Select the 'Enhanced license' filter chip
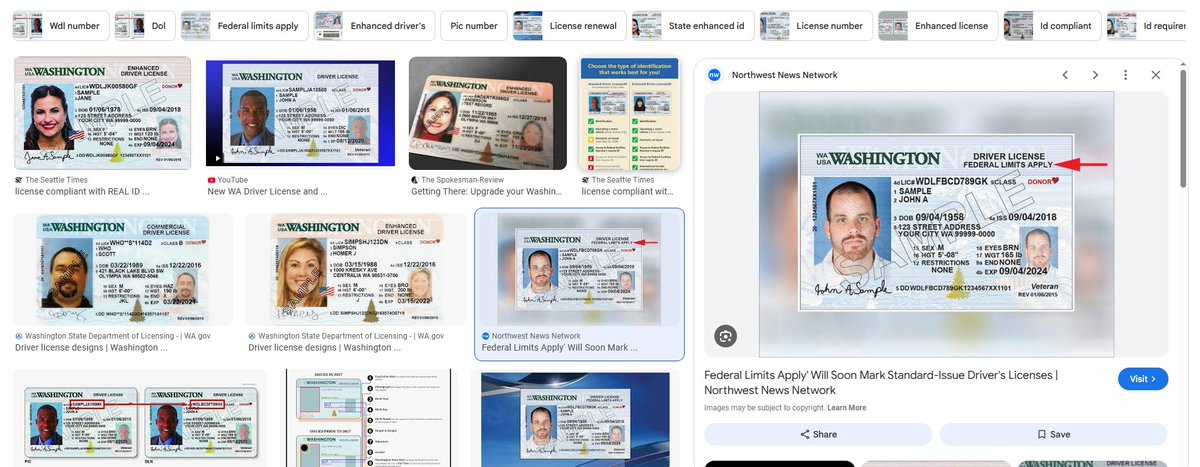 [937, 26]
